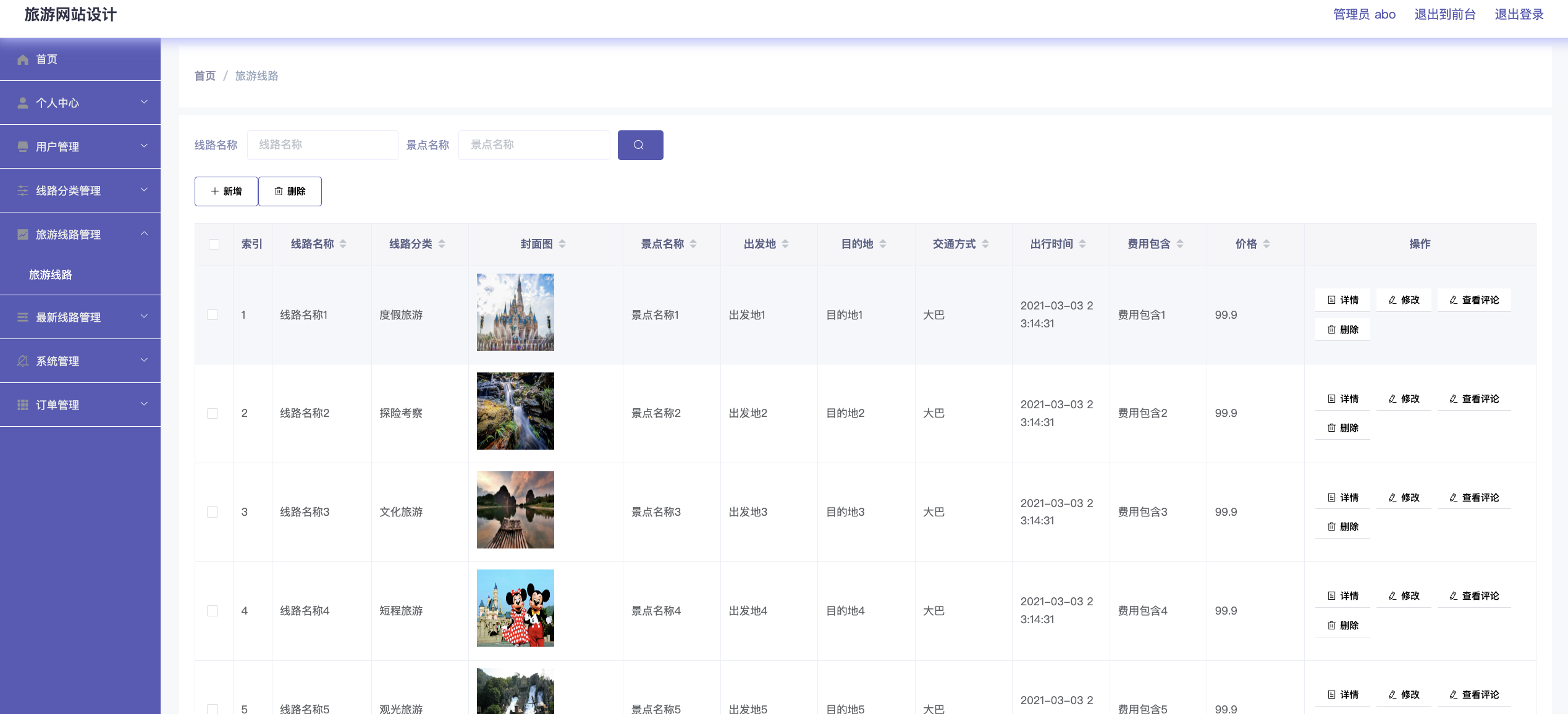Image resolution: width=1568 pixels, height=714 pixels.
Task: Expand the 订单管理 menu chevron
Action: click(x=144, y=404)
